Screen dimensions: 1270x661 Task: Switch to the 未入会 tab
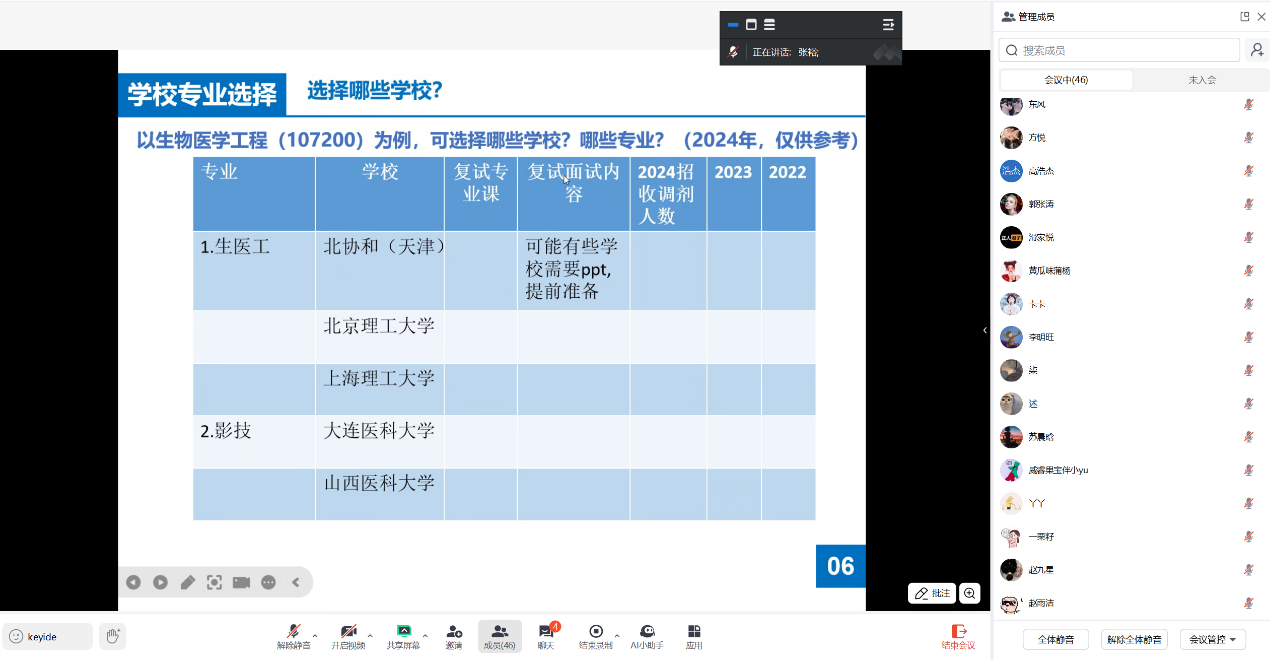coord(1201,80)
